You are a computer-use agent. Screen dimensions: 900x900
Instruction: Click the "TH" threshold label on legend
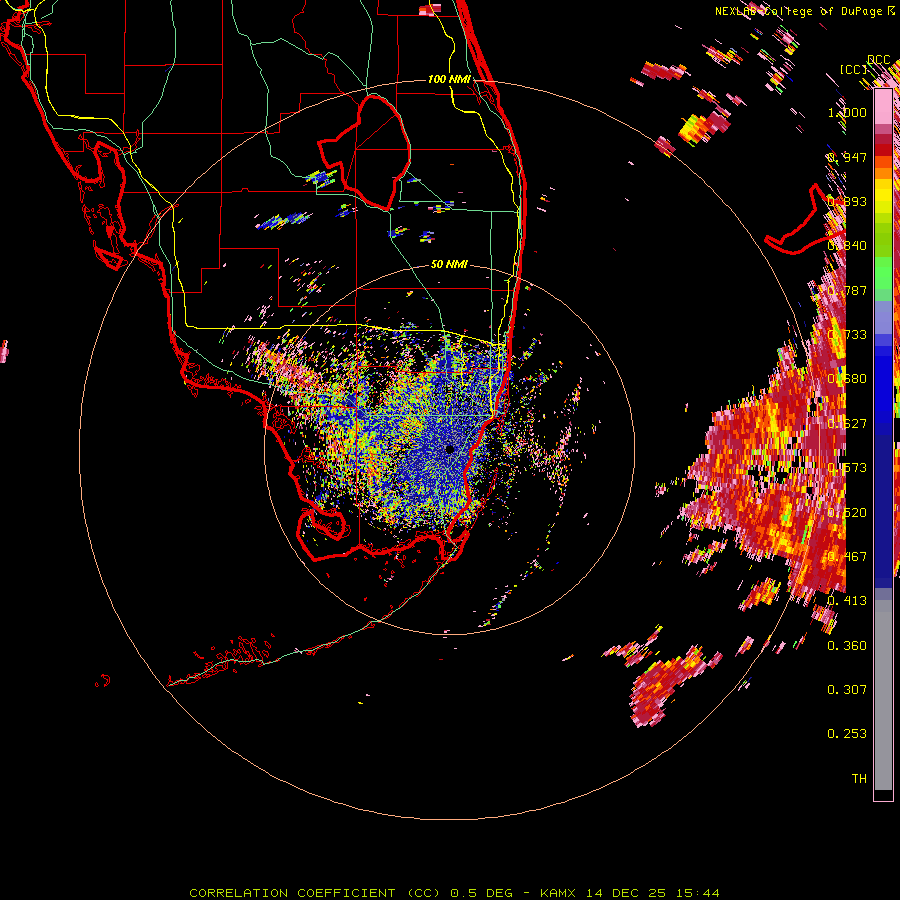[859, 779]
